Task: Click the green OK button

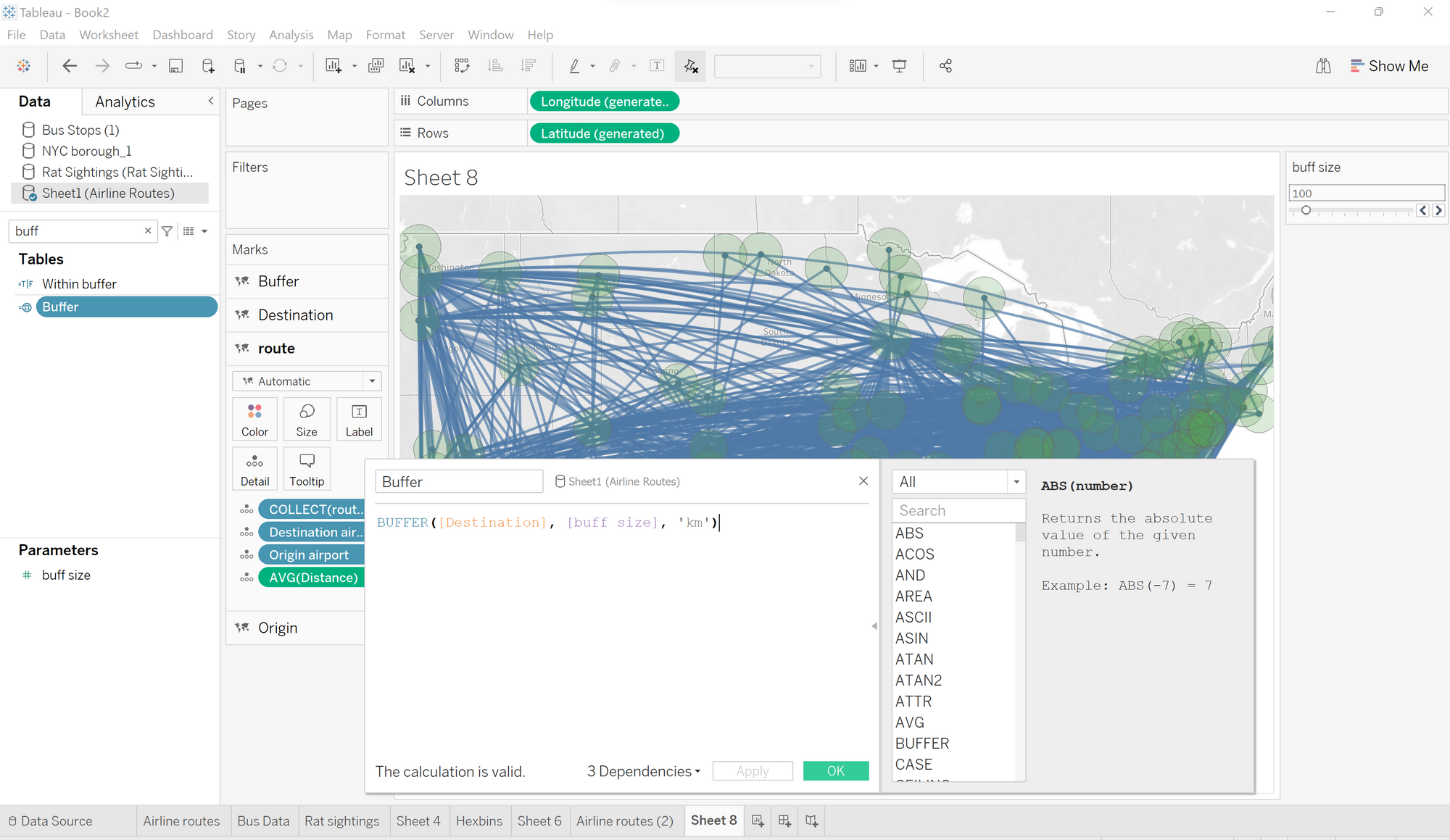Action: 835,771
